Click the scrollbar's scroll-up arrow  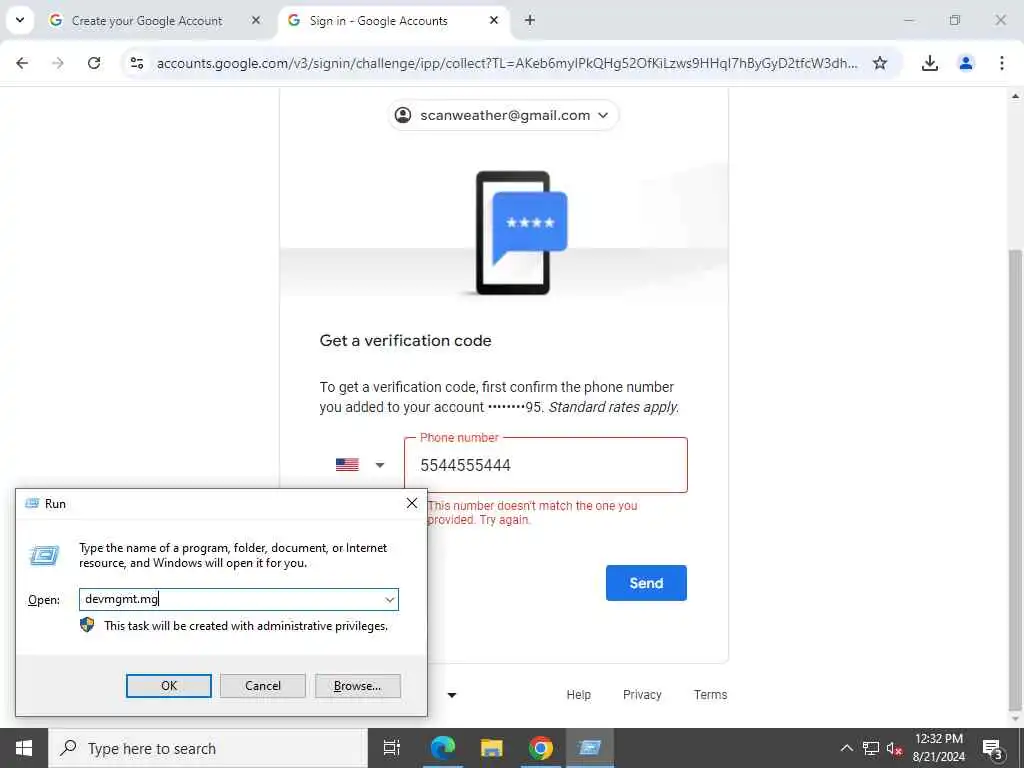tap(1016, 96)
